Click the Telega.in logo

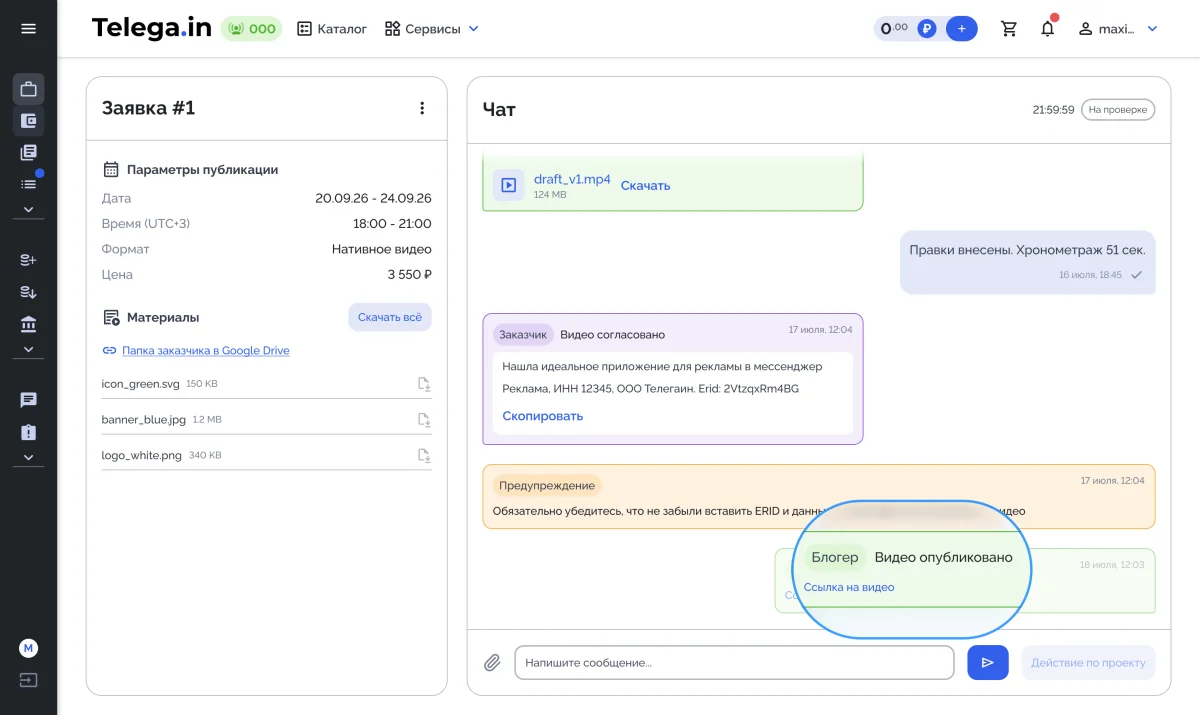151,28
